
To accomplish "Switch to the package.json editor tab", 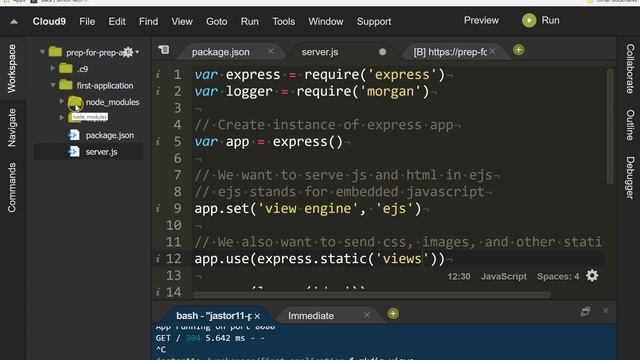I will click(220, 52).
